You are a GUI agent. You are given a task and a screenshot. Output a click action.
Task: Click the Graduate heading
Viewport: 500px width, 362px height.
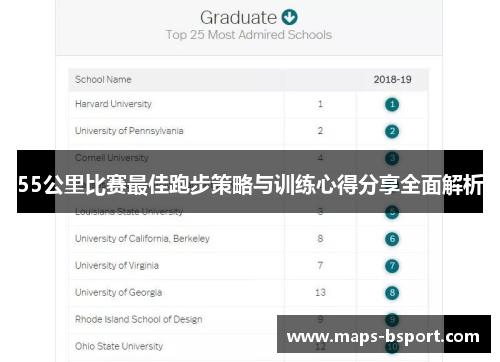coord(238,17)
